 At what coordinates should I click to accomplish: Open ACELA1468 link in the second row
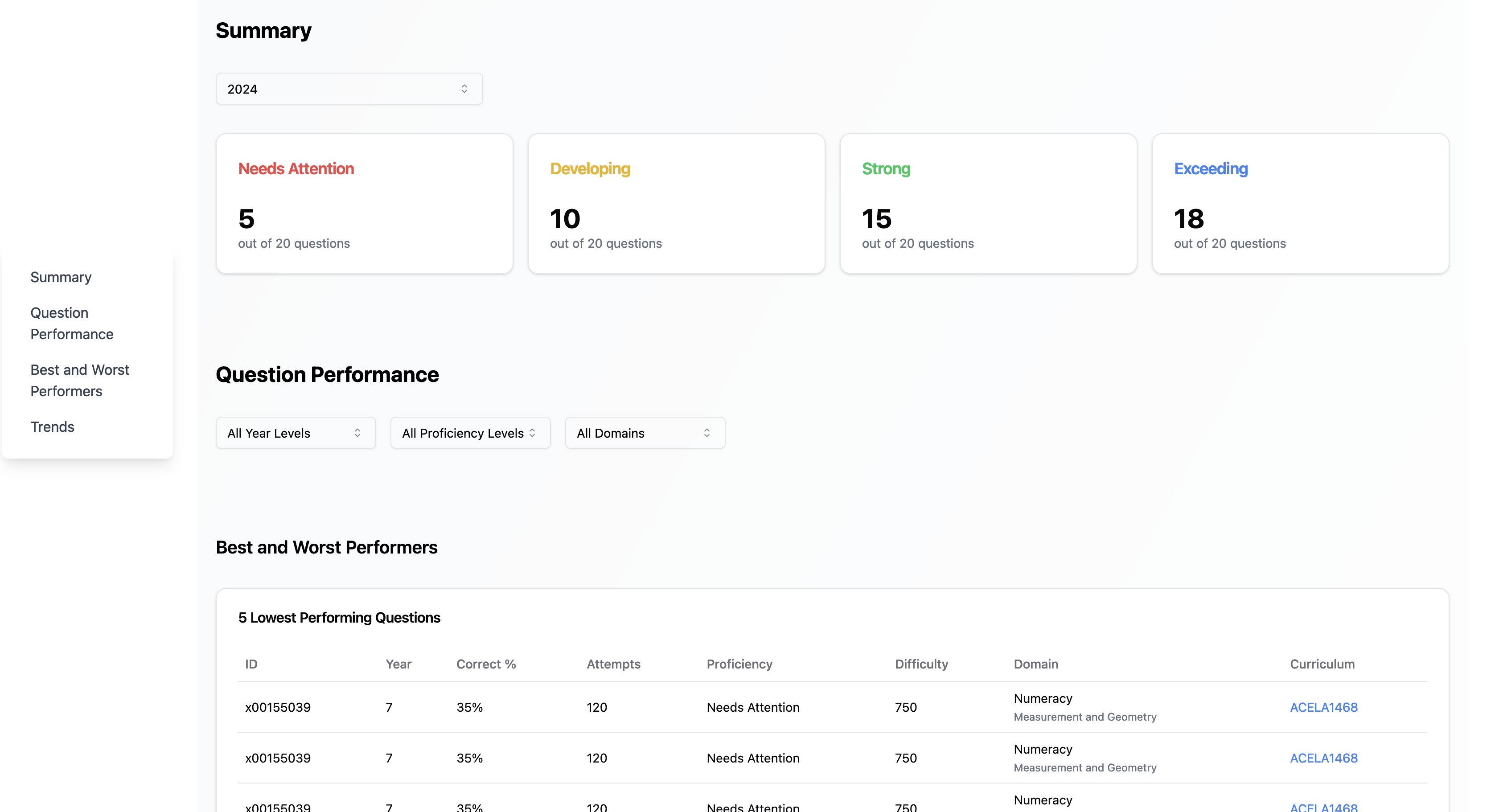coord(1323,758)
